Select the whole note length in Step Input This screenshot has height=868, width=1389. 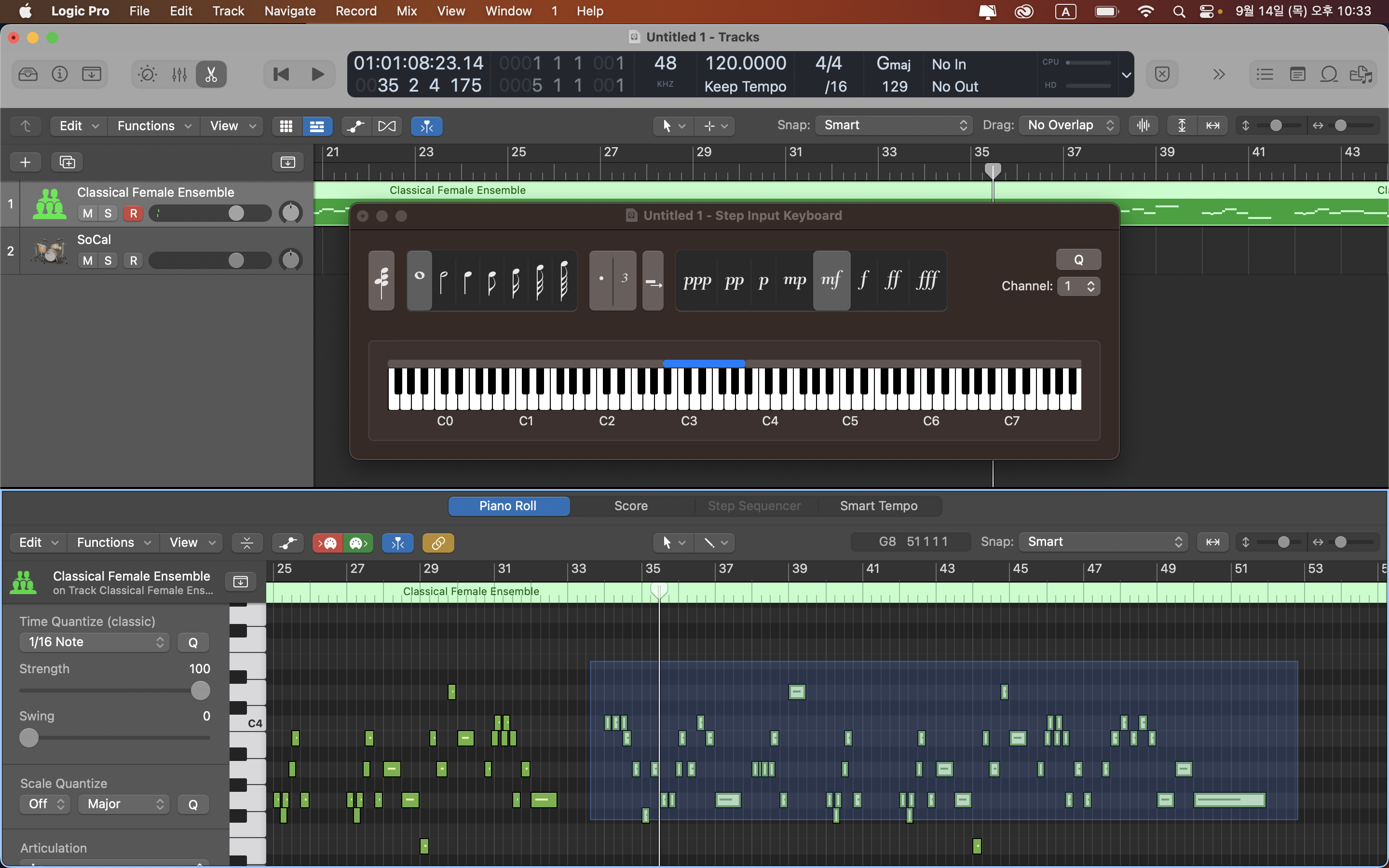[420, 280]
